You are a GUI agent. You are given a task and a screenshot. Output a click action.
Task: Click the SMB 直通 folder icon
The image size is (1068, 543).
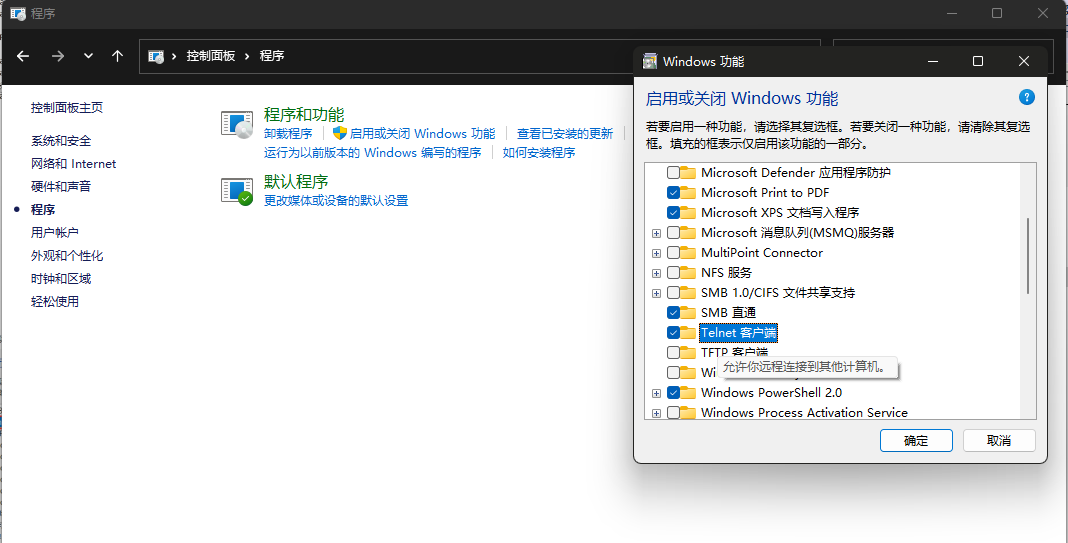point(688,313)
